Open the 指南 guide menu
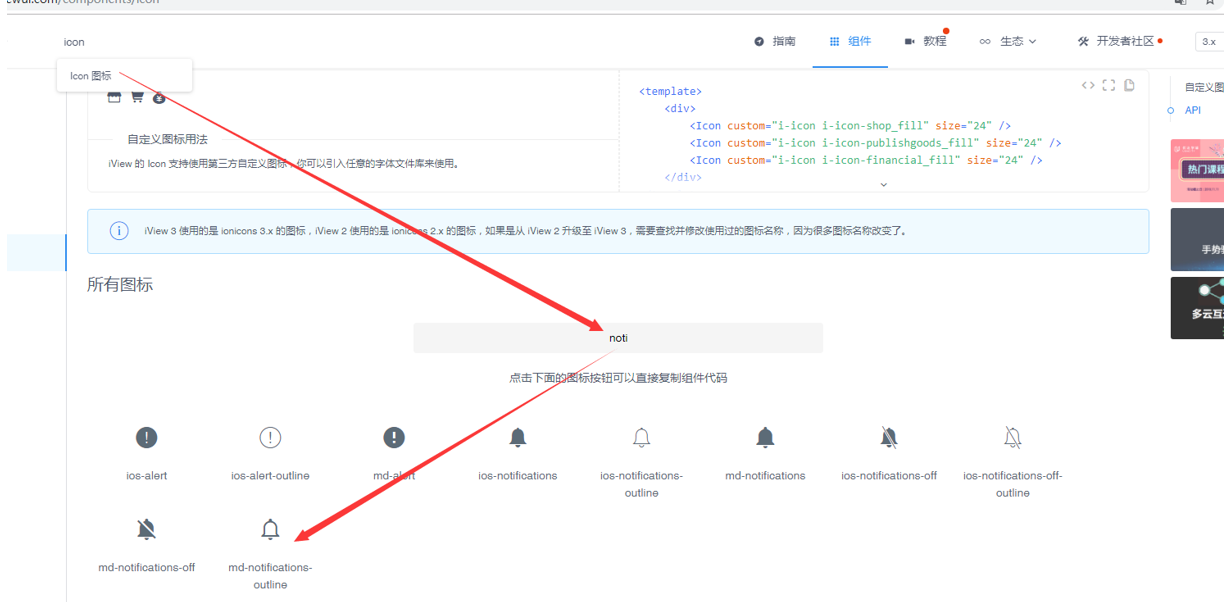Screen dimensions: 1224x602 tap(775, 42)
